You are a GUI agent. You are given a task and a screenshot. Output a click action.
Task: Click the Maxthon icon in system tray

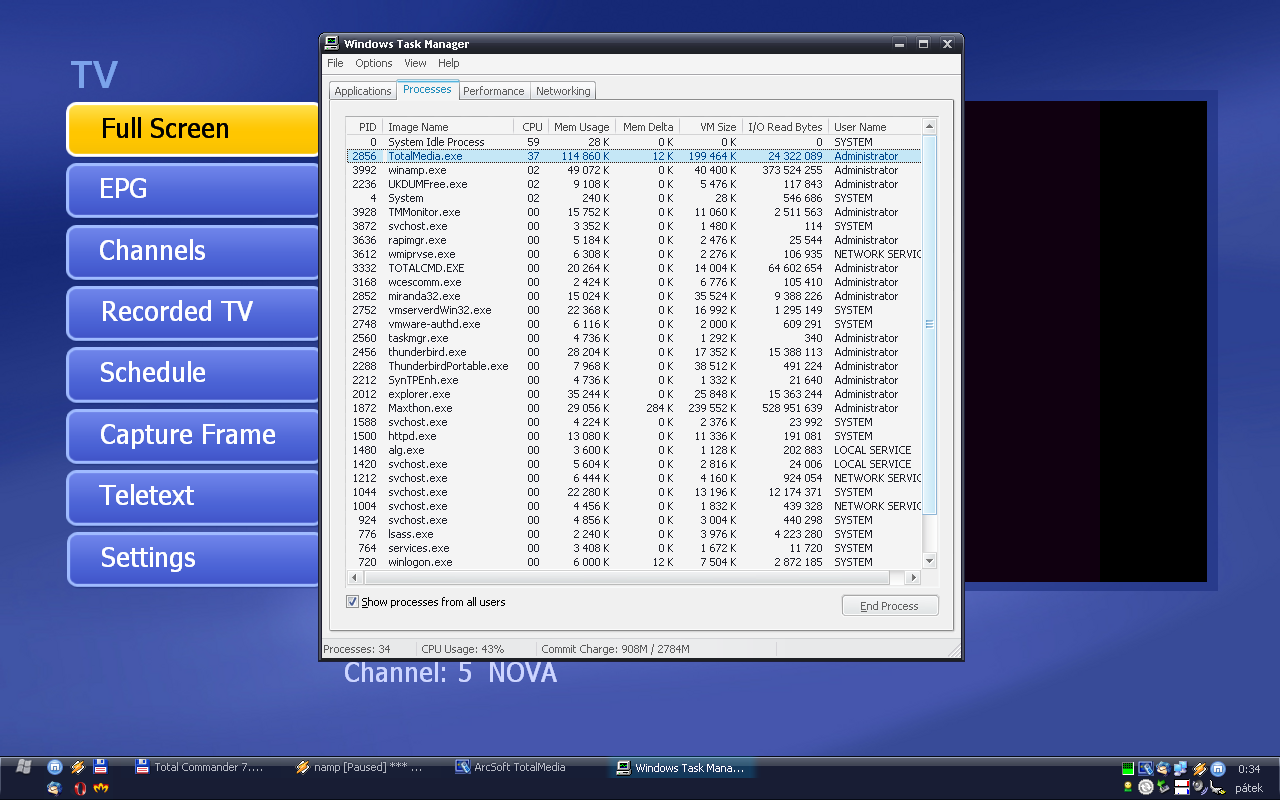click(1218, 769)
